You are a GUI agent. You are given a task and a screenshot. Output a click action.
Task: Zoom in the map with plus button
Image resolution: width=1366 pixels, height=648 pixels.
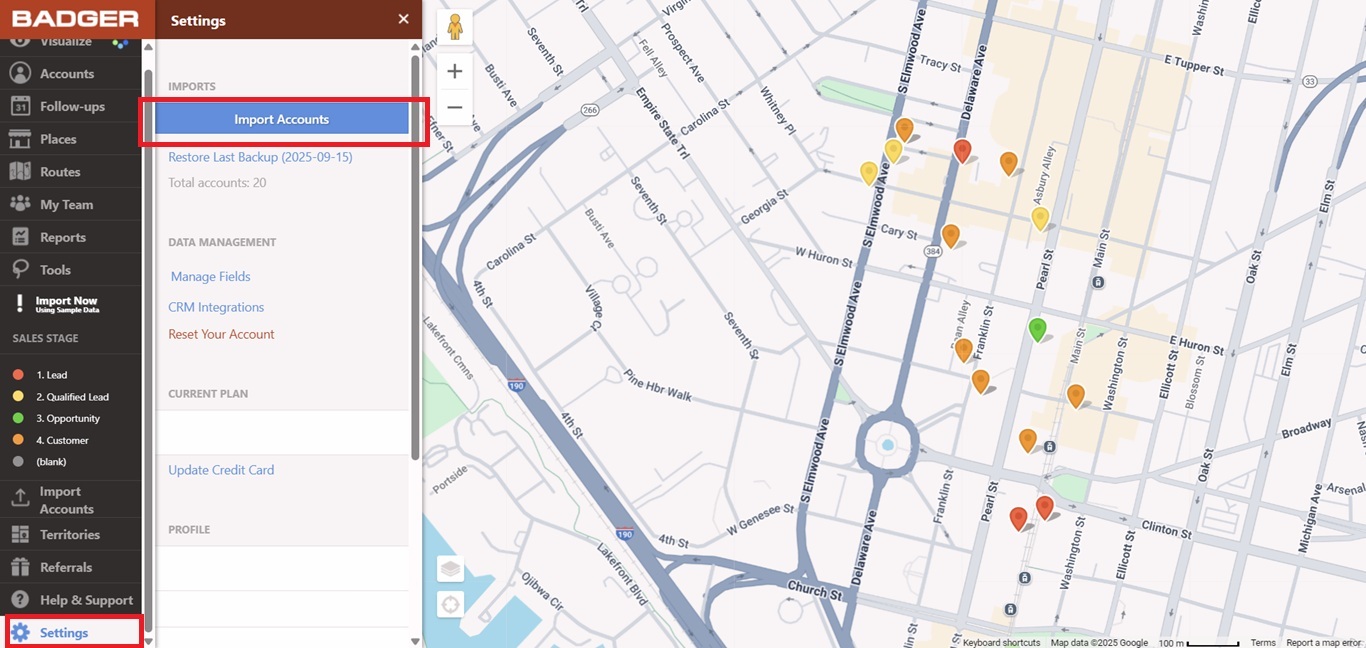(x=454, y=71)
